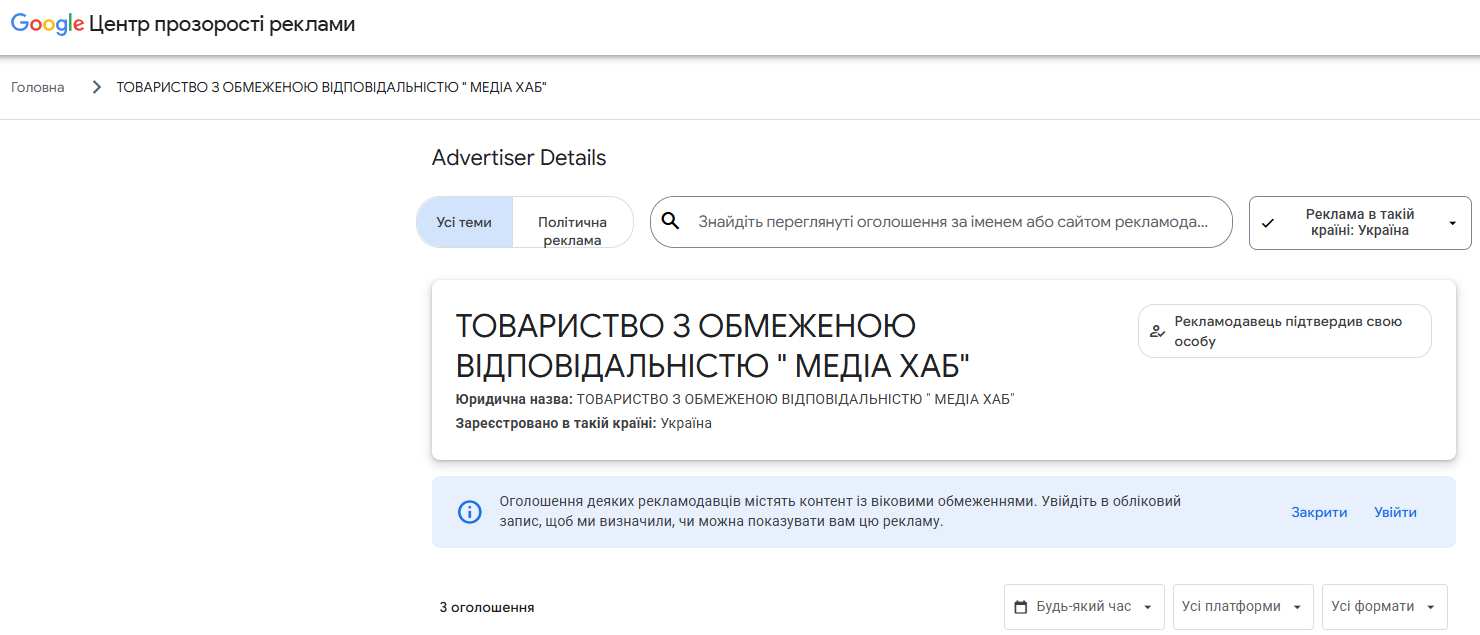Open the "Будь-який час" date dropdown
The height and width of the screenshot is (635, 1480).
[1084, 607]
